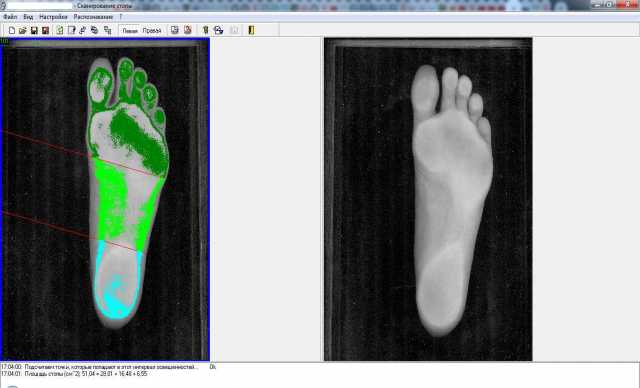640x388 pixels.
Task: Select the grayscale foot scan image
Action: pyautogui.click(x=428, y=199)
